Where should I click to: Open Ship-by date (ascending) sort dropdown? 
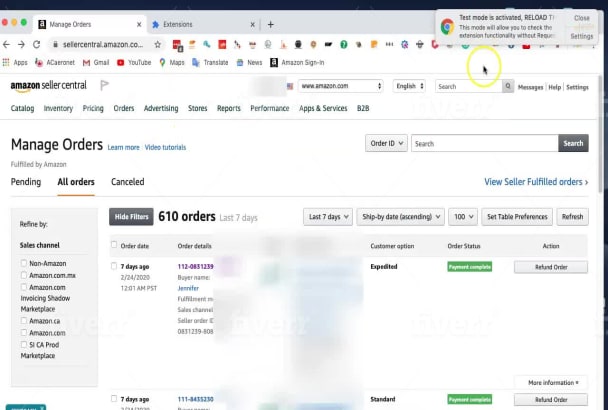pyautogui.click(x=401, y=217)
